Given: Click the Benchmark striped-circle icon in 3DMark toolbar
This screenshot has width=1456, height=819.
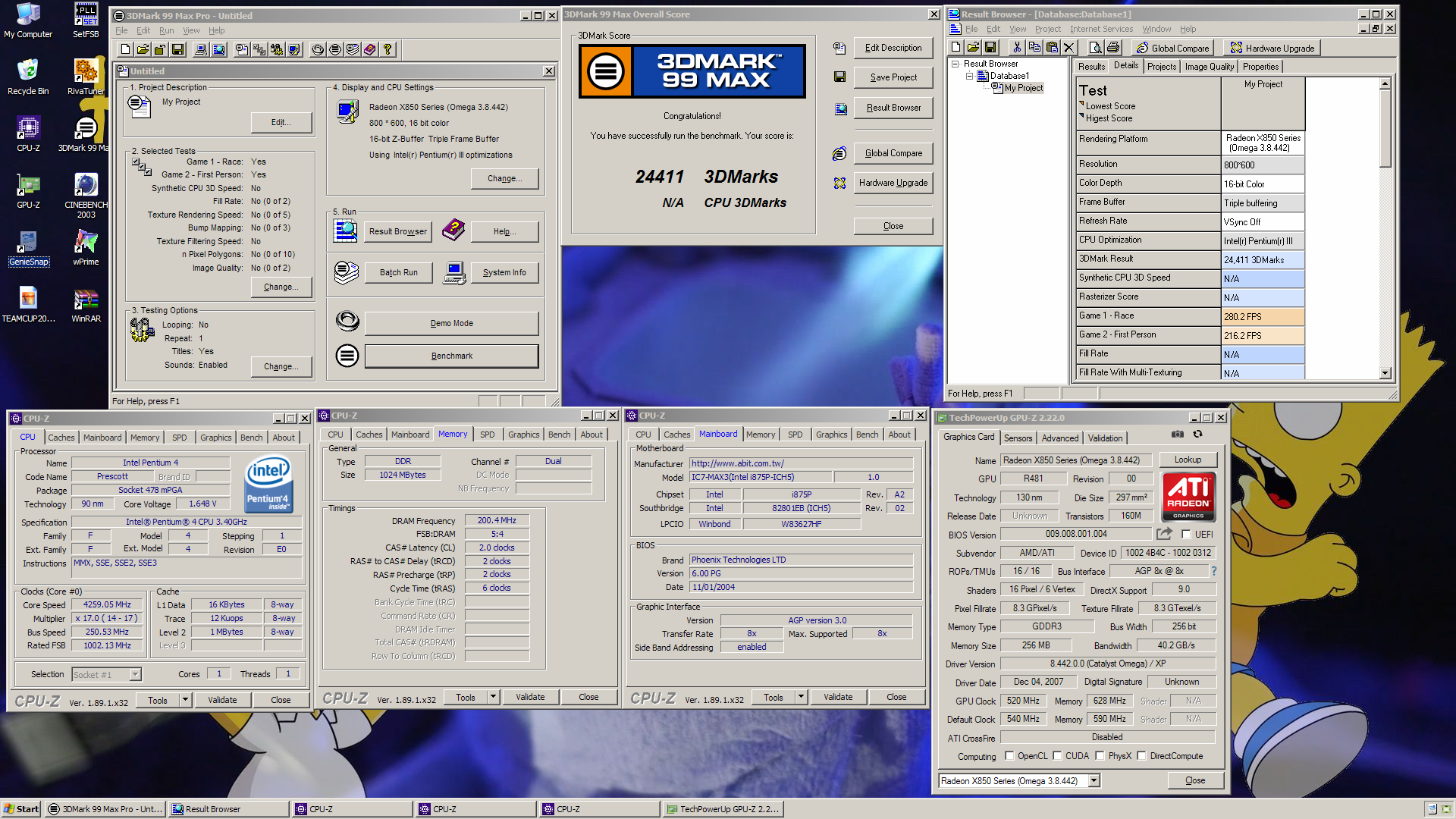Looking at the screenshot, I should 335,49.
